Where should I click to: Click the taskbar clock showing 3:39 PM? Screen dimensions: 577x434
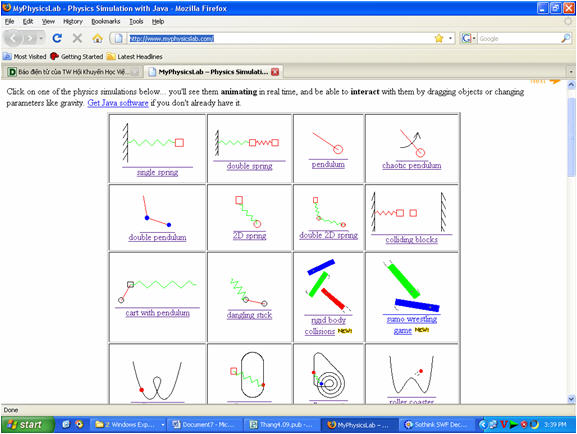click(x=555, y=425)
